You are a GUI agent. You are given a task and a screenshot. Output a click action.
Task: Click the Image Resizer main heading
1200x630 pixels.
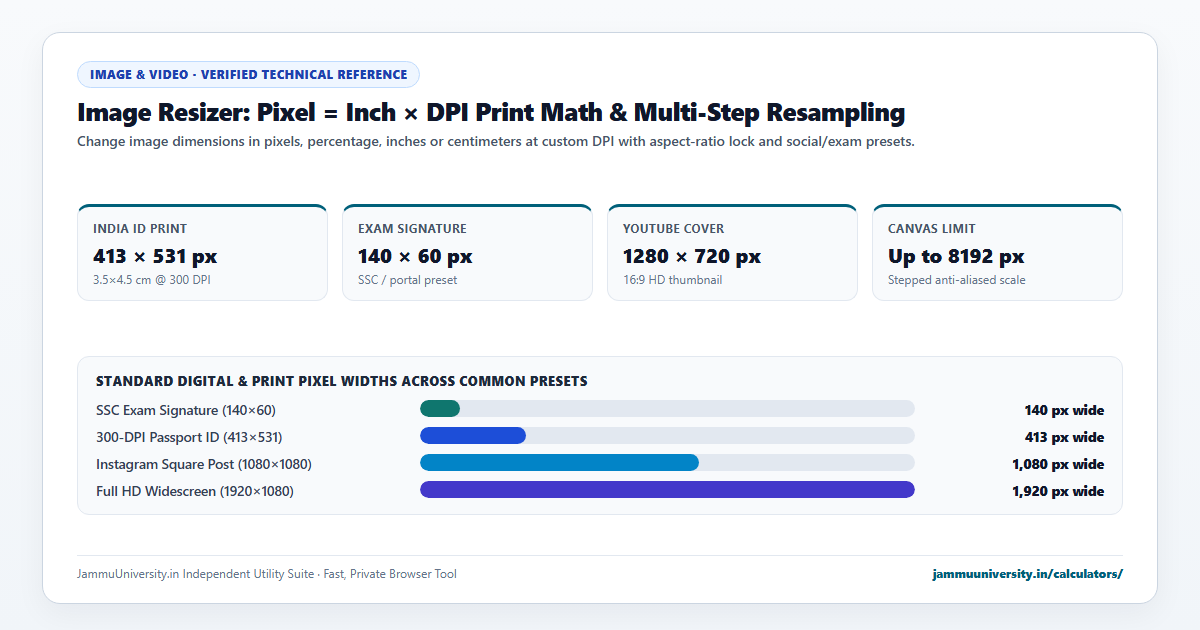[x=491, y=112]
